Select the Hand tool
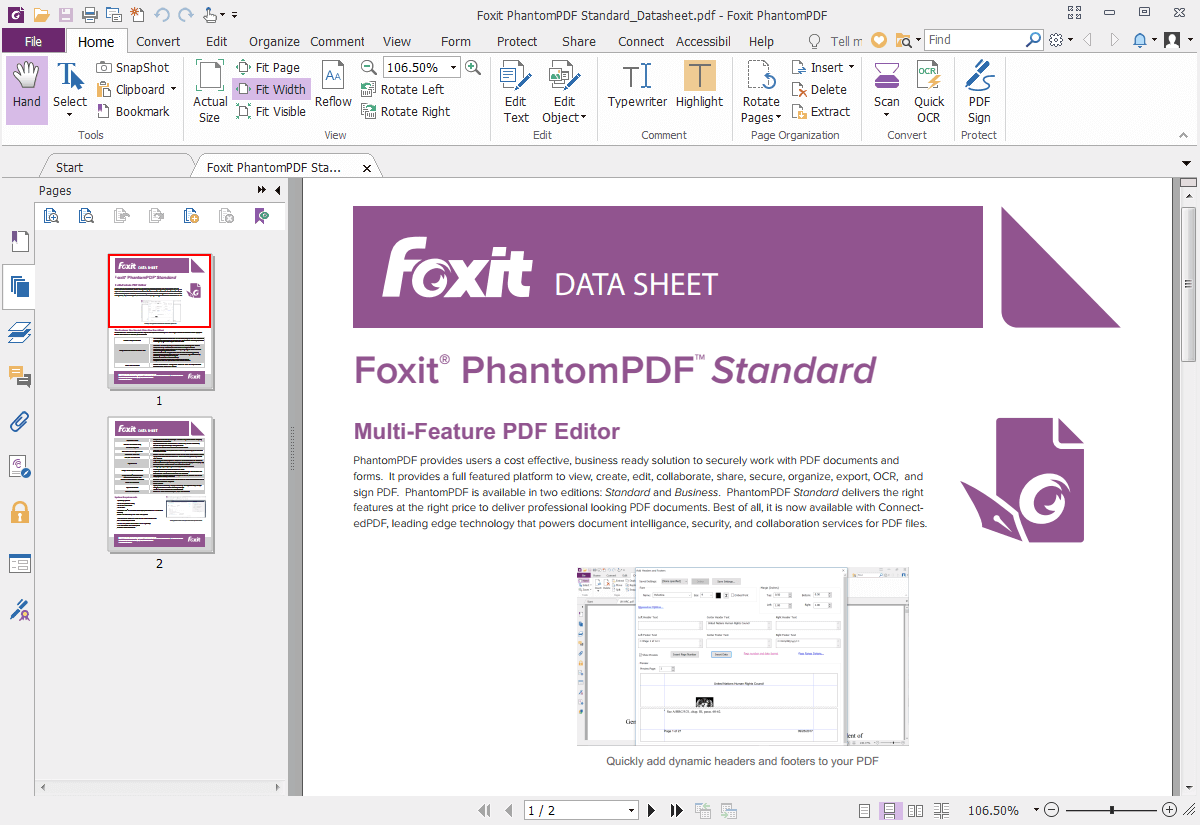The height and width of the screenshot is (825, 1200). point(26,89)
